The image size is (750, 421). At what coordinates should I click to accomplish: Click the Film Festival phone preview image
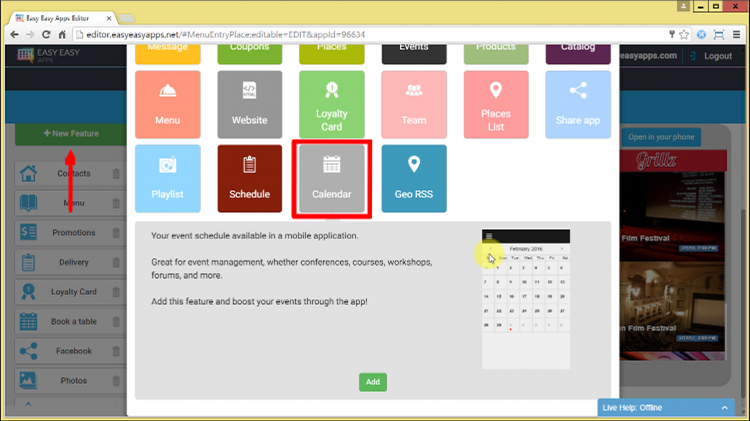pyautogui.click(x=673, y=218)
